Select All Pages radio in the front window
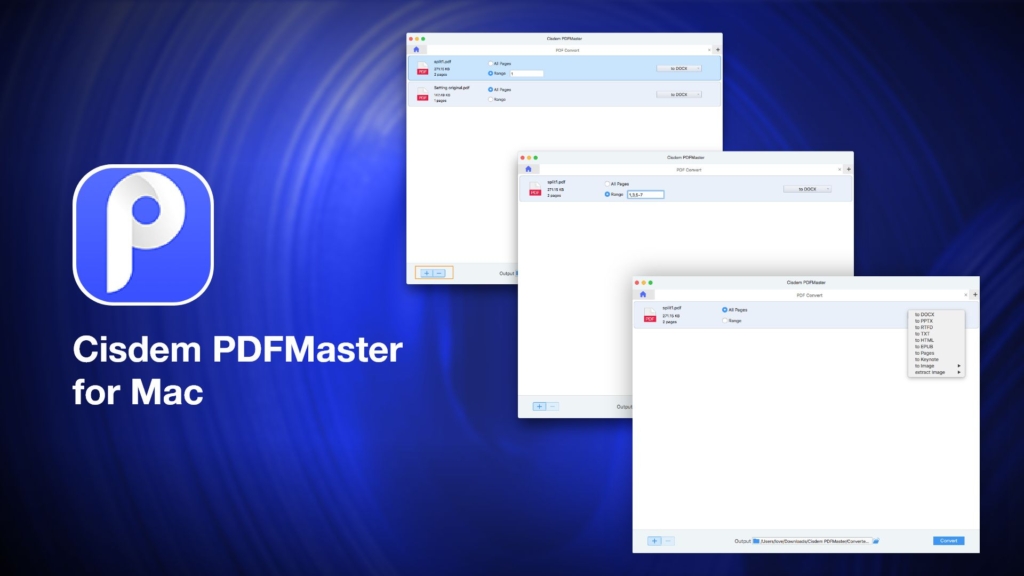 [x=724, y=310]
